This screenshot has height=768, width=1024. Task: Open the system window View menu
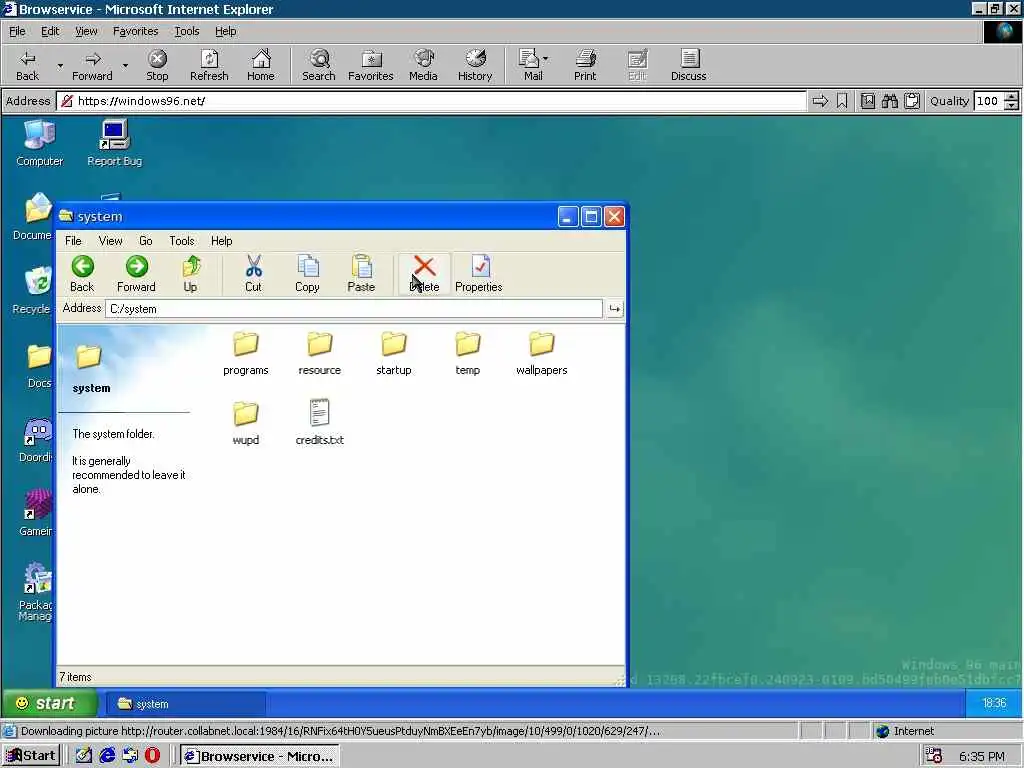110,241
